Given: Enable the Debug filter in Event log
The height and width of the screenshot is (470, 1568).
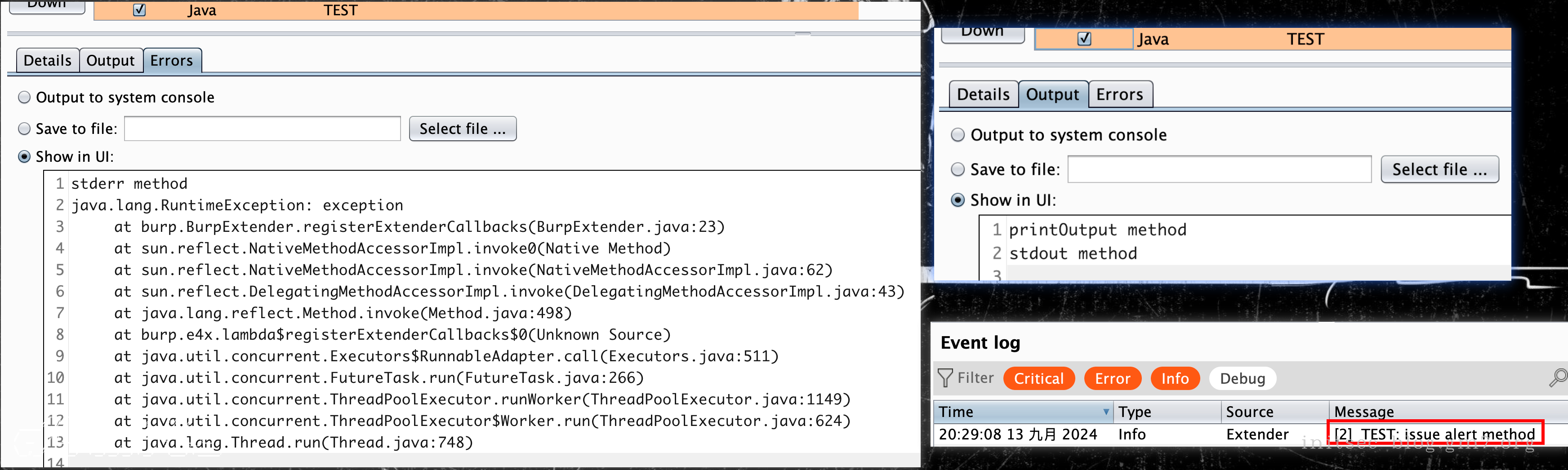Looking at the screenshot, I should click(x=1242, y=378).
